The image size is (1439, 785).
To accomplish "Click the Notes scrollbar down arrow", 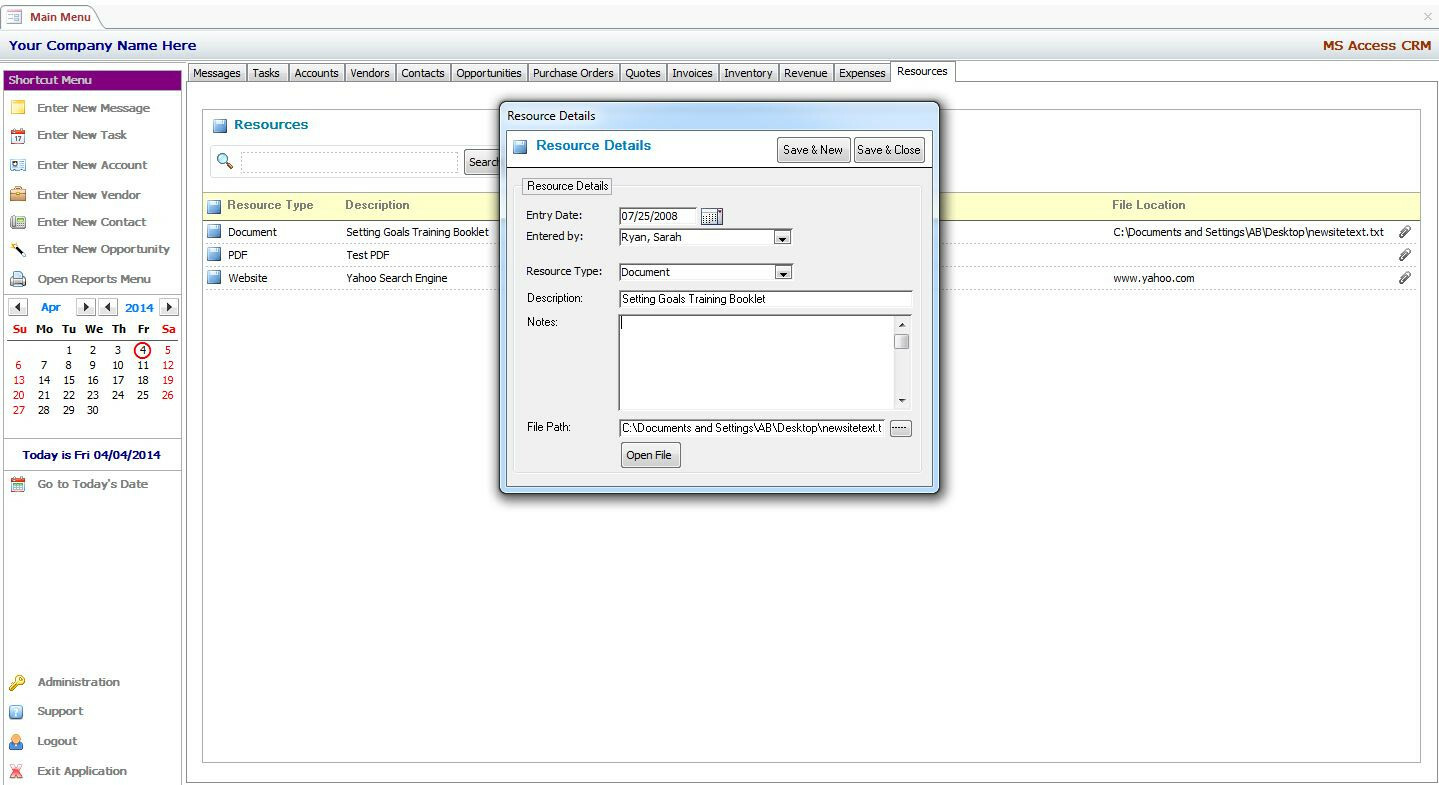I will pyautogui.click(x=902, y=401).
